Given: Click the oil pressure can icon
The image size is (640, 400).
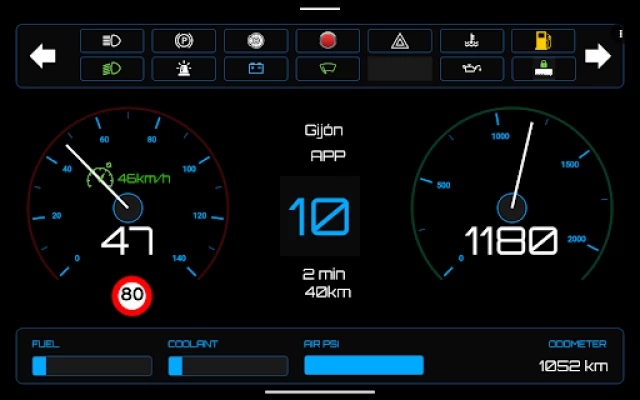Looking at the screenshot, I should click(471, 69).
